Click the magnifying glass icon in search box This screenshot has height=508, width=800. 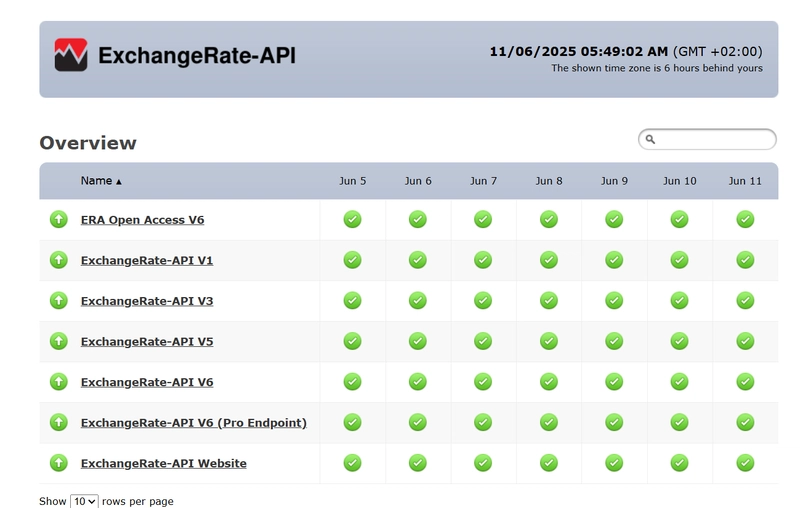coord(650,139)
